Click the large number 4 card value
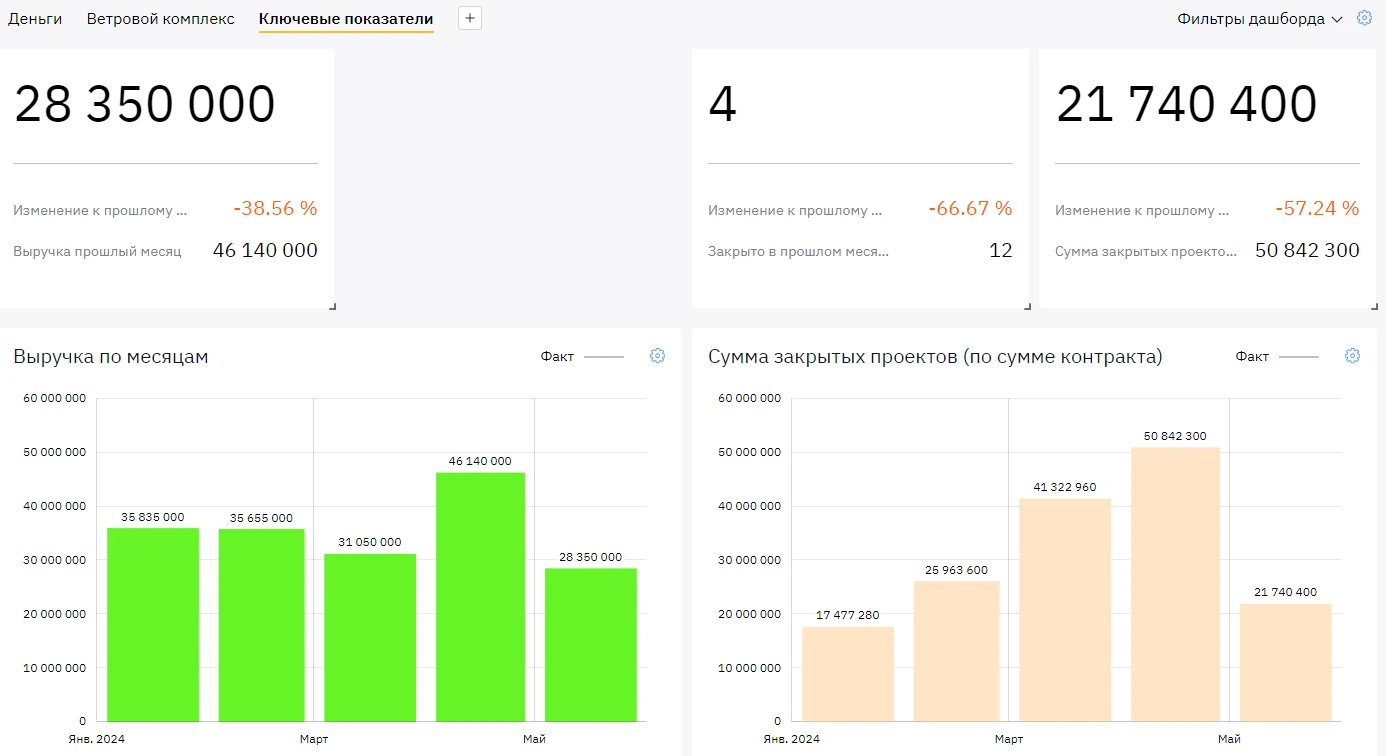 (x=722, y=104)
